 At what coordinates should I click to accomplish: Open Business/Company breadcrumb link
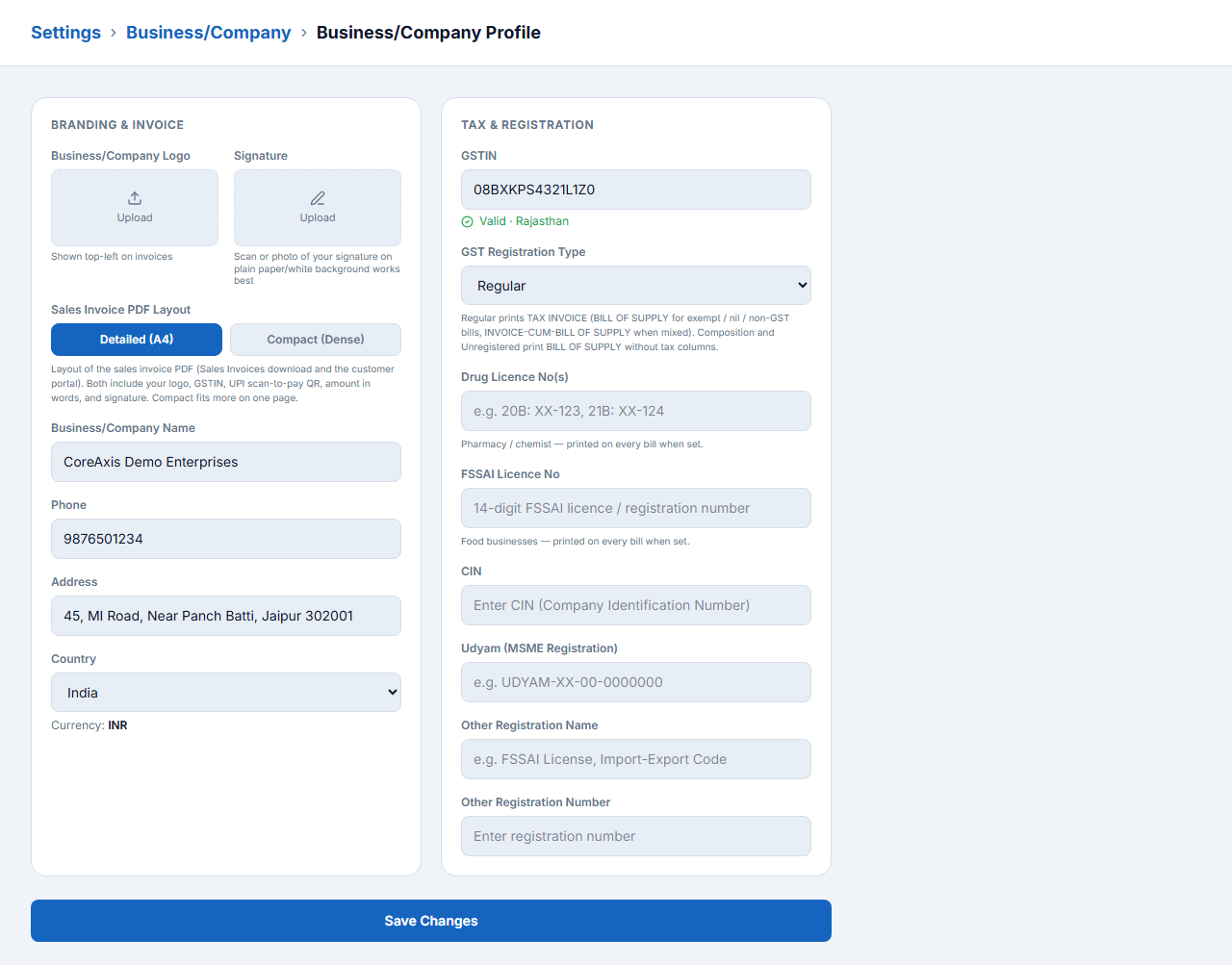tap(209, 33)
